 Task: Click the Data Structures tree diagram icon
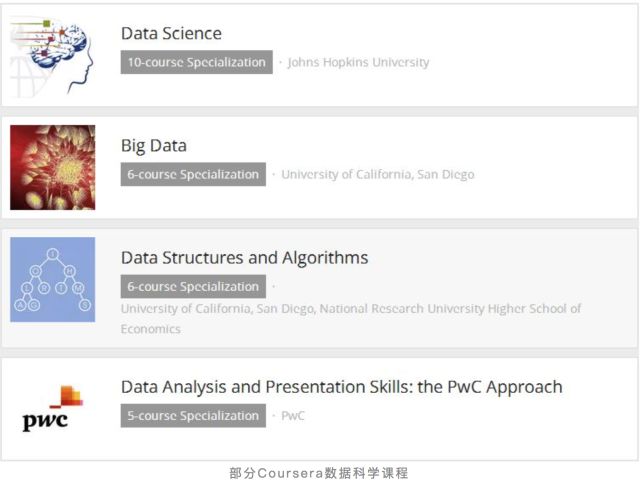tap(52, 279)
